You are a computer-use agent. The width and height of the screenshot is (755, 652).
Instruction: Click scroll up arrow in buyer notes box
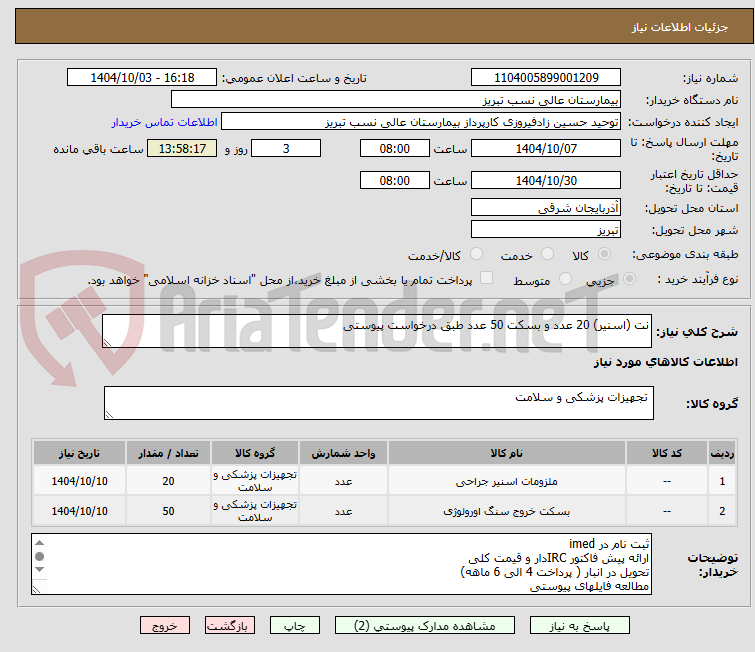click(x=39, y=543)
